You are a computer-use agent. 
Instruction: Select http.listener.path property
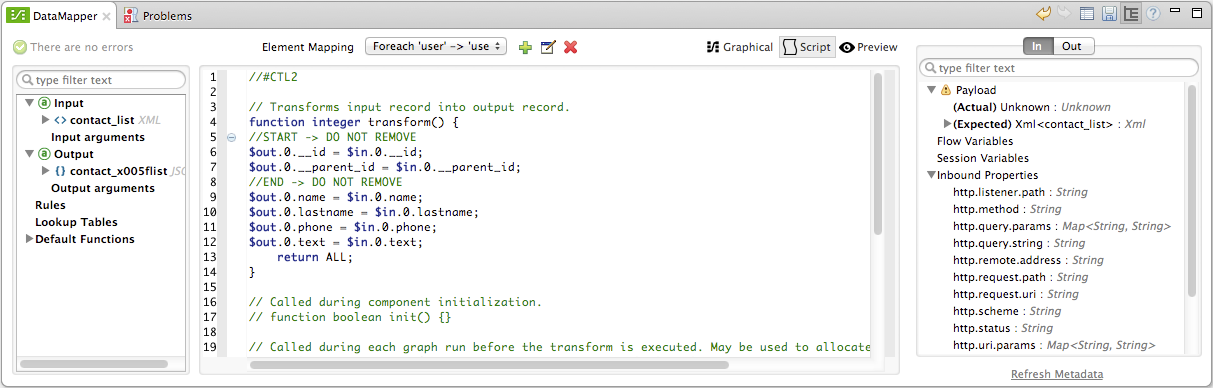(x=1020, y=192)
